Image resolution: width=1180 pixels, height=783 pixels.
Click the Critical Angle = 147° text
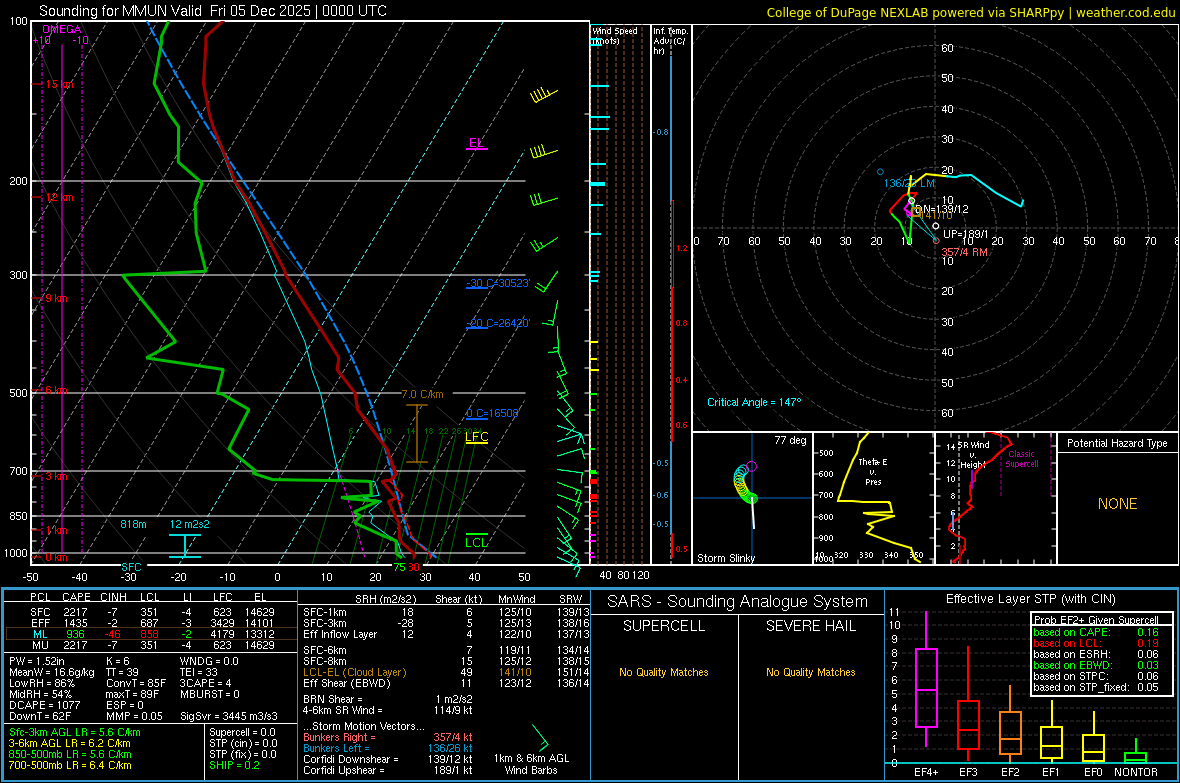(x=754, y=402)
